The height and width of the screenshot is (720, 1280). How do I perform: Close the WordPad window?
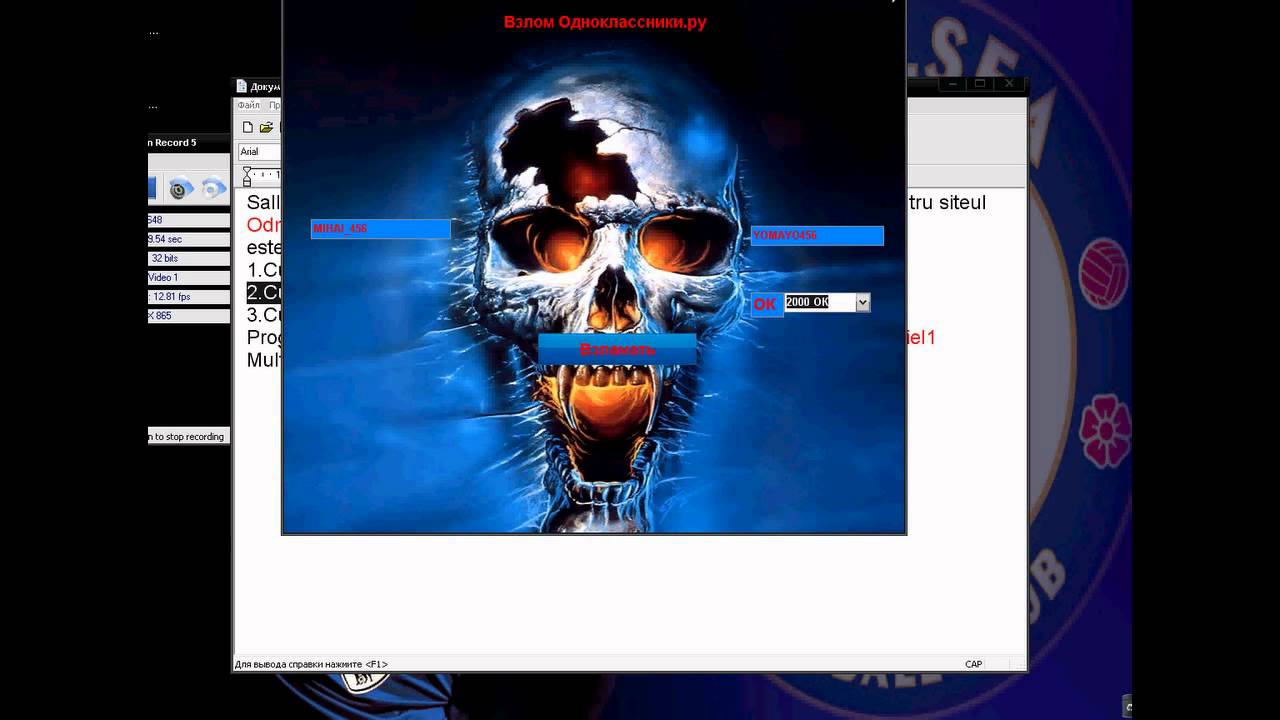tap(1009, 84)
